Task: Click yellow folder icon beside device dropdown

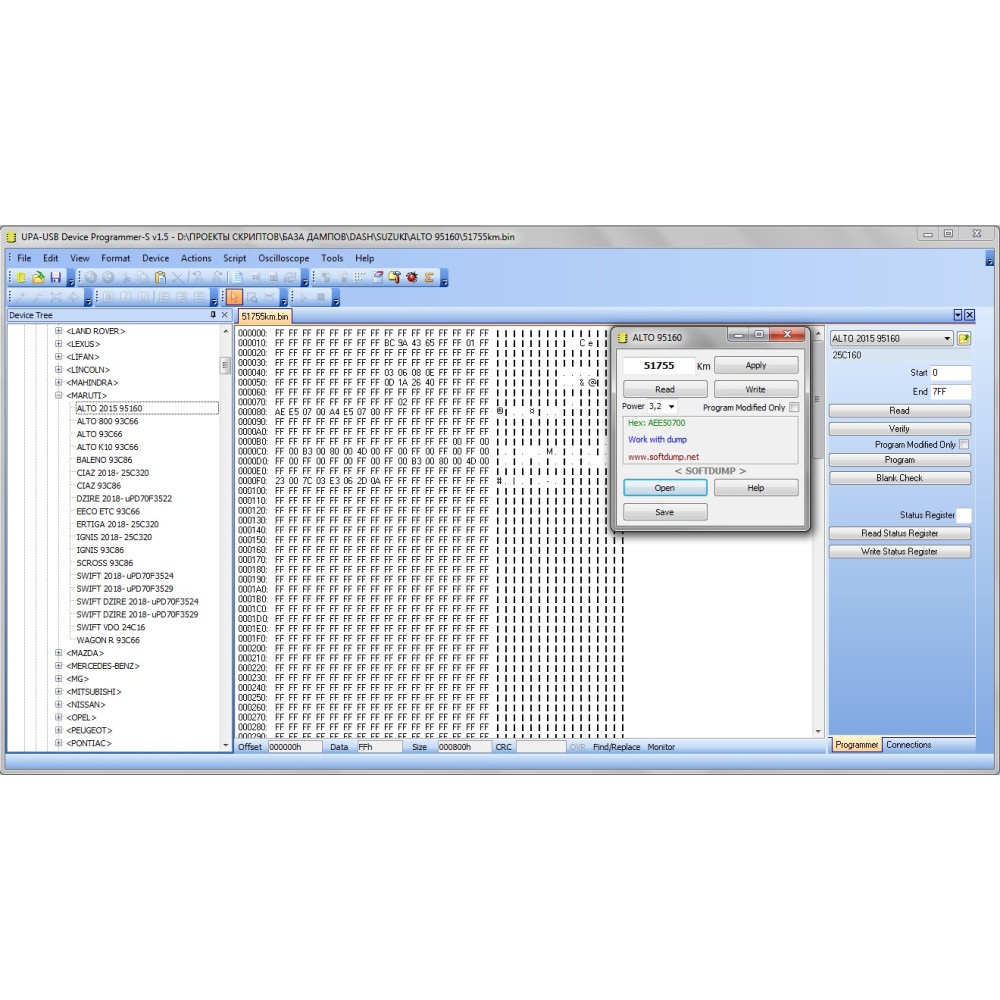Action: pyautogui.click(x=964, y=339)
